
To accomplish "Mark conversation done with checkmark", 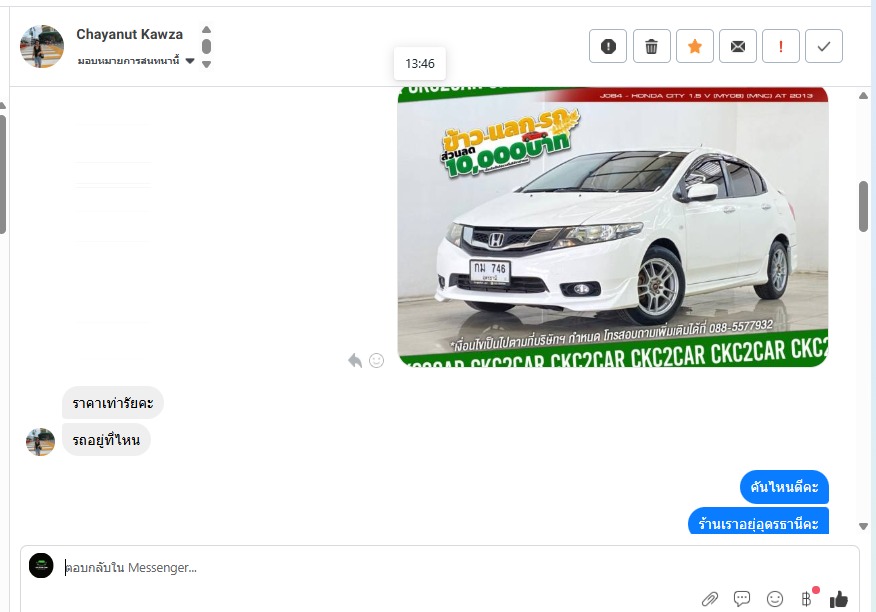I will [x=823, y=46].
